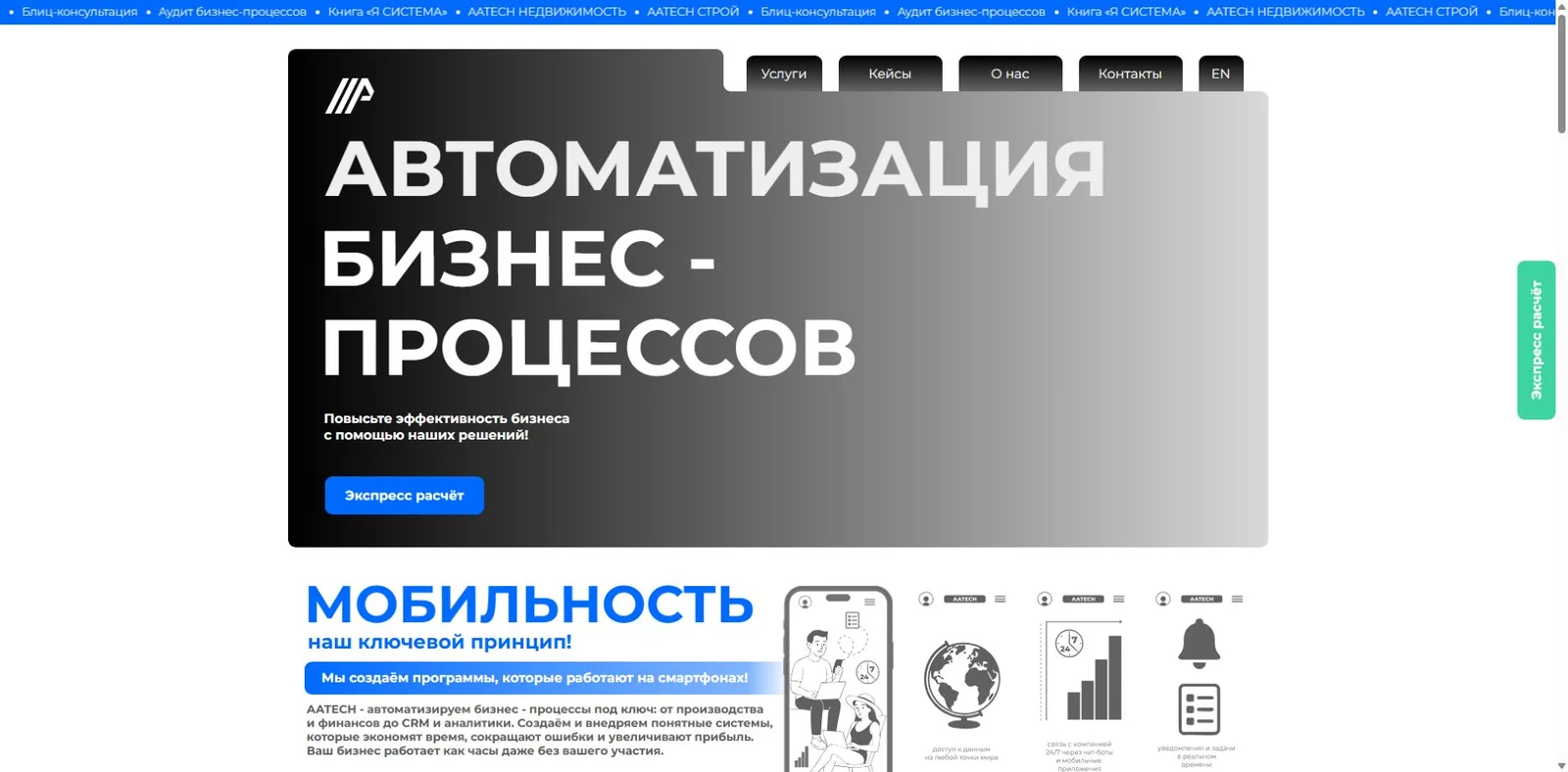The width and height of the screenshot is (1568, 772).
Task: Click the 'связь с компанией 24/7' caption
Action: click(1079, 756)
